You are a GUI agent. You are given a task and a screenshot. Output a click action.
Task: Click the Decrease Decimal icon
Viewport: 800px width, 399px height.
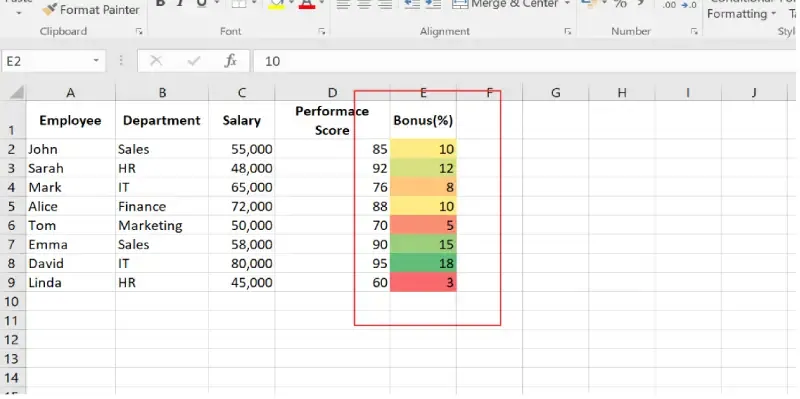click(x=688, y=5)
